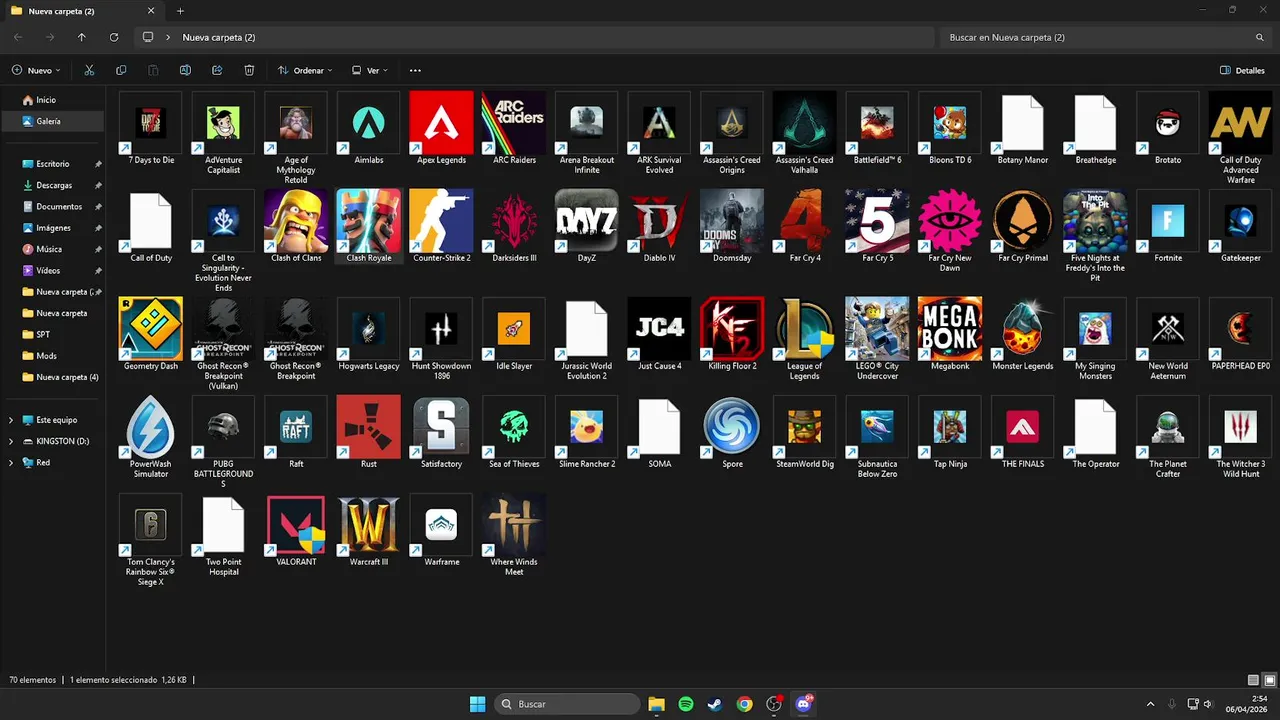Go up one folder level
The width and height of the screenshot is (1280, 720).
pyautogui.click(x=82, y=37)
